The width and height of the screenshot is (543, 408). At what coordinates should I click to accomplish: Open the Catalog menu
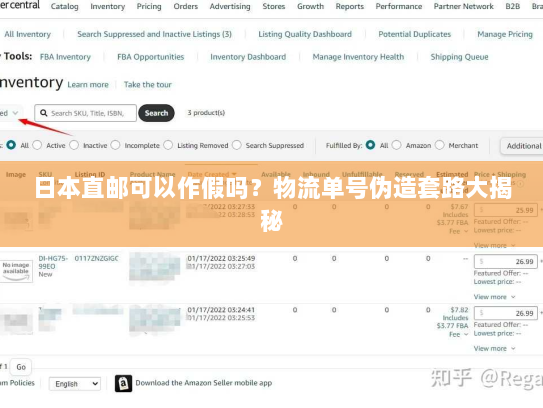[x=64, y=7]
